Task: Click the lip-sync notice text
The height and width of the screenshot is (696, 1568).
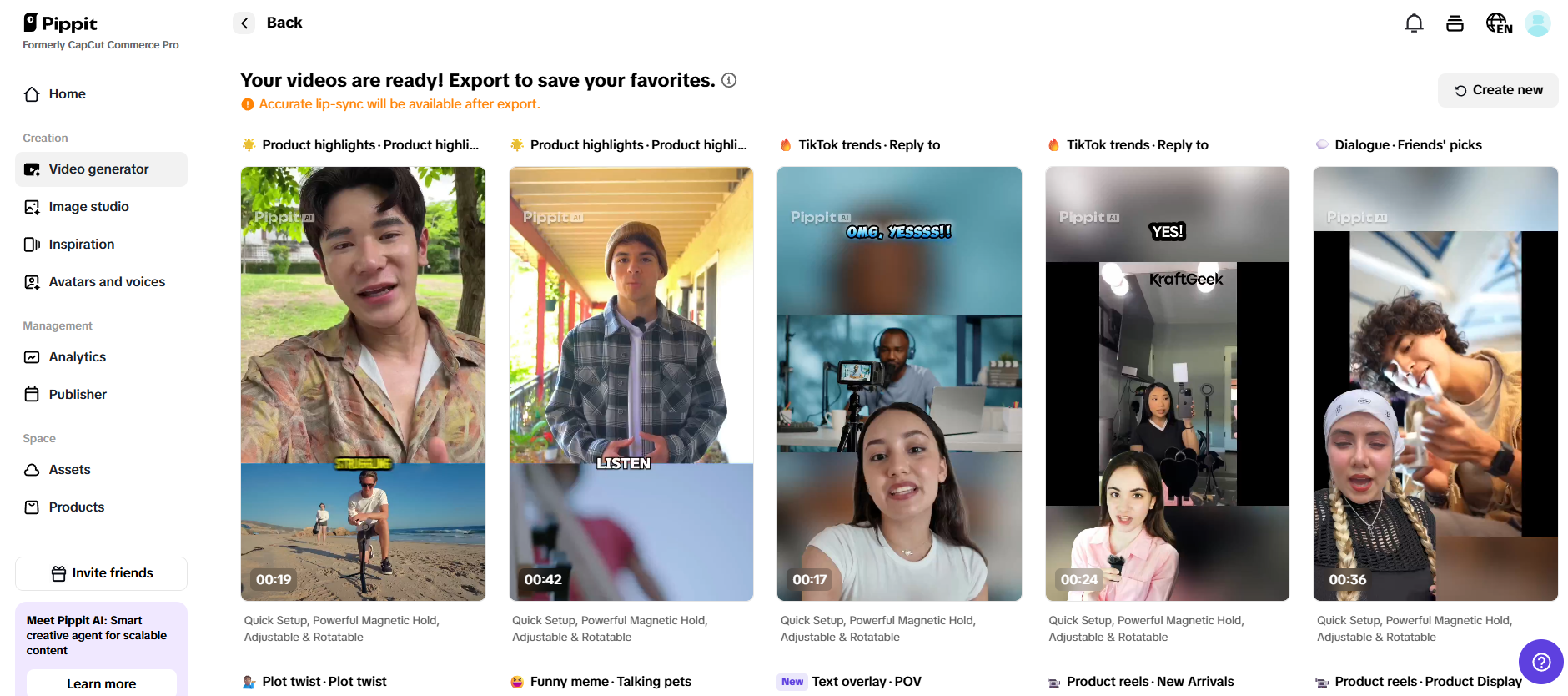Action: click(x=400, y=104)
